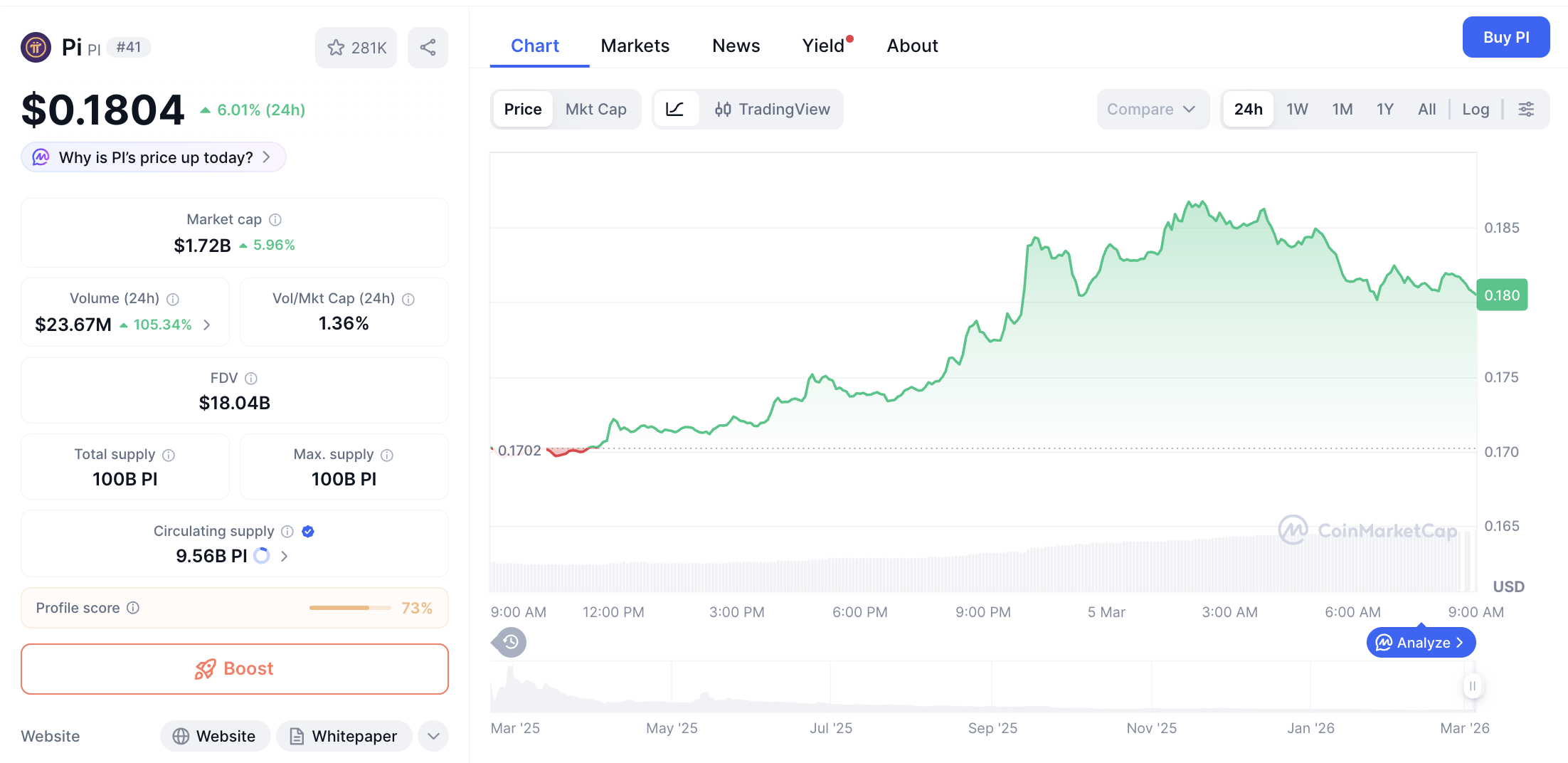Expand additional website links chevron

[433, 736]
